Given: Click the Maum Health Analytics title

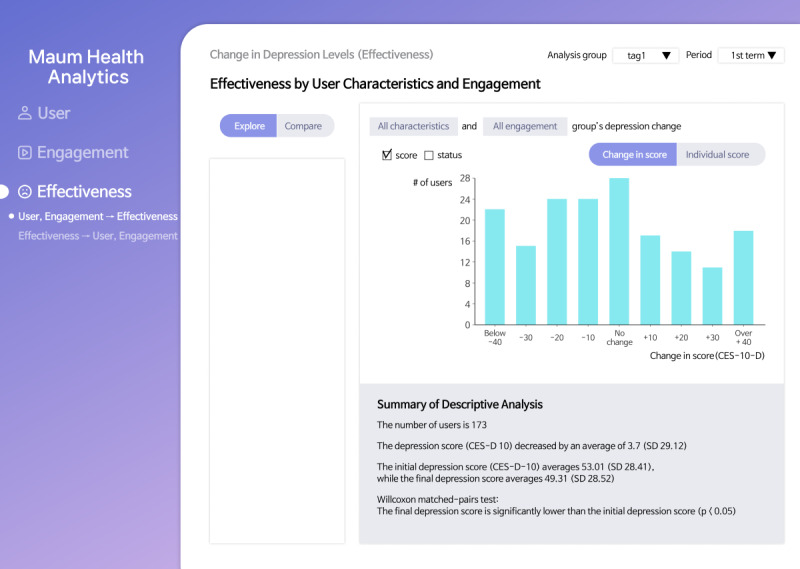Looking at the screenshot, I should point(86,67).
